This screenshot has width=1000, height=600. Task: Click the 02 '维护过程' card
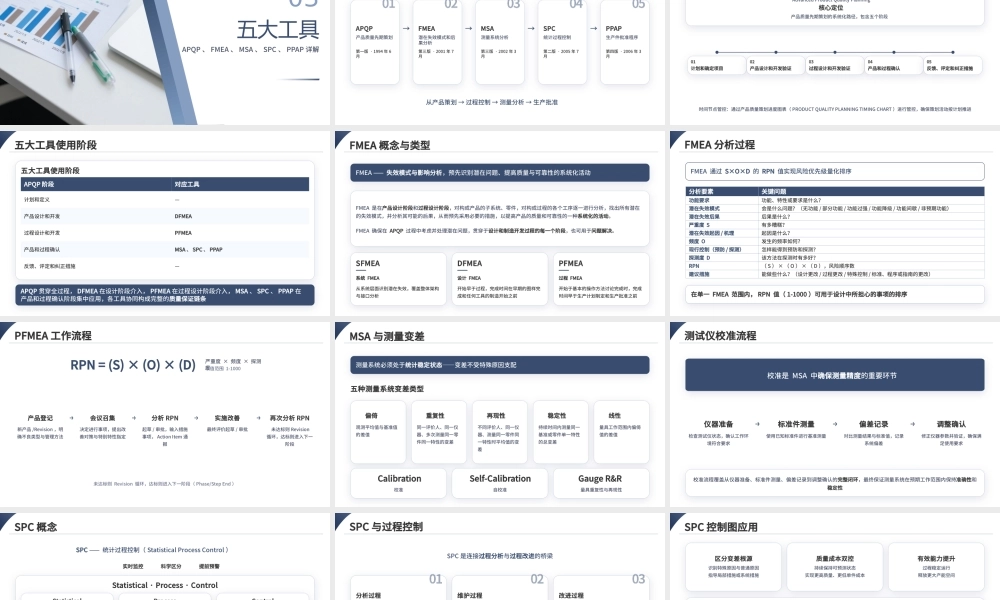pyautogui.click(x=500, y=588)
